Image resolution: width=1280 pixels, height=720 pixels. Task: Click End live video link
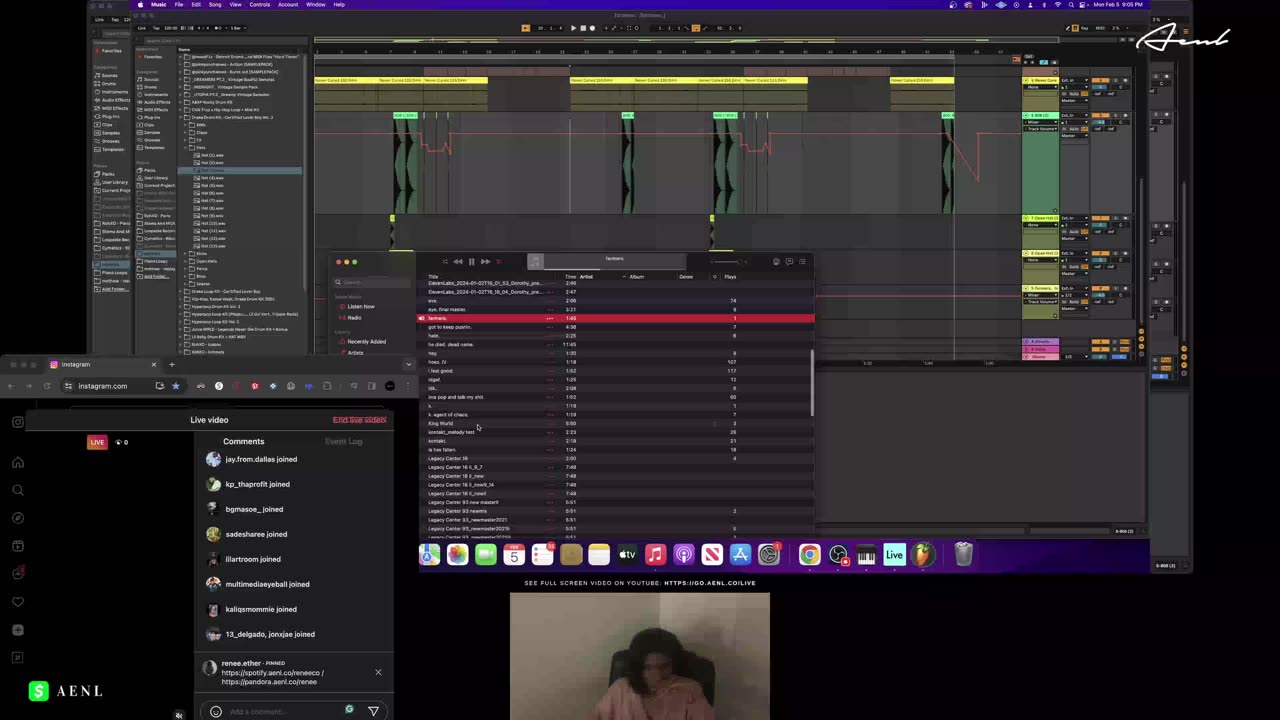pos(359,420)
